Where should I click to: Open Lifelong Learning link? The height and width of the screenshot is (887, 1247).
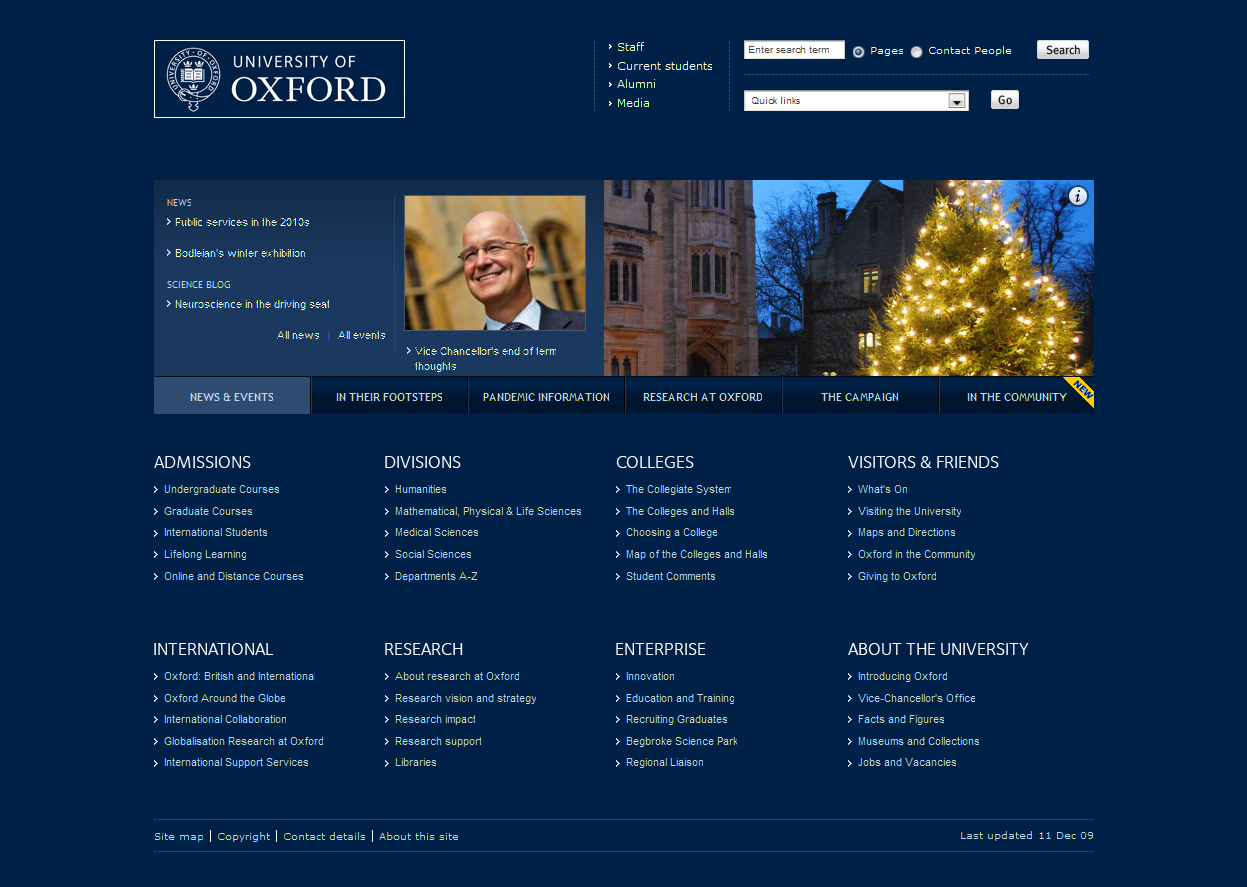tap(205, 555)
